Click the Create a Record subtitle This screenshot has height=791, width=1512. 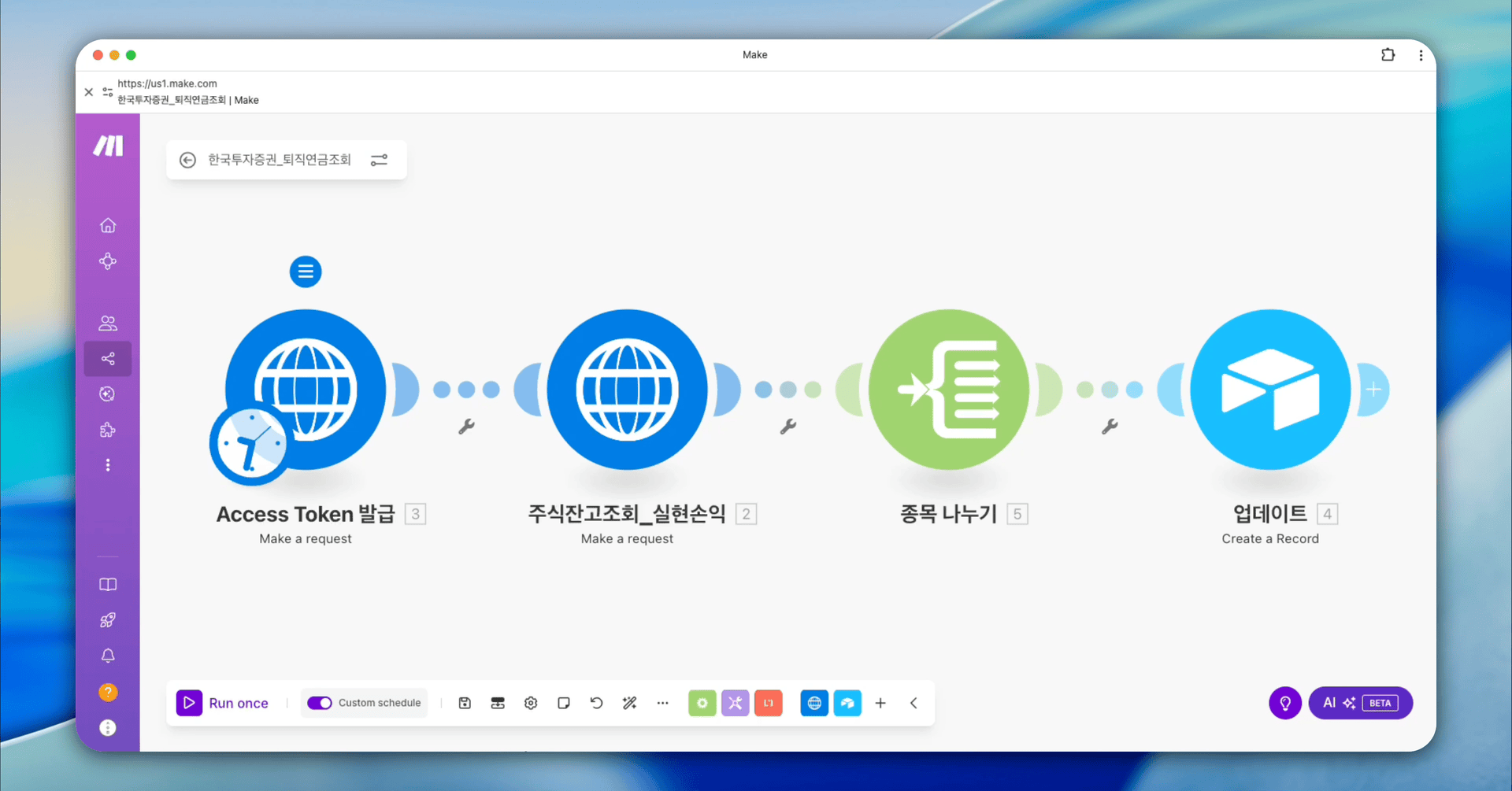pos(1270,538)
